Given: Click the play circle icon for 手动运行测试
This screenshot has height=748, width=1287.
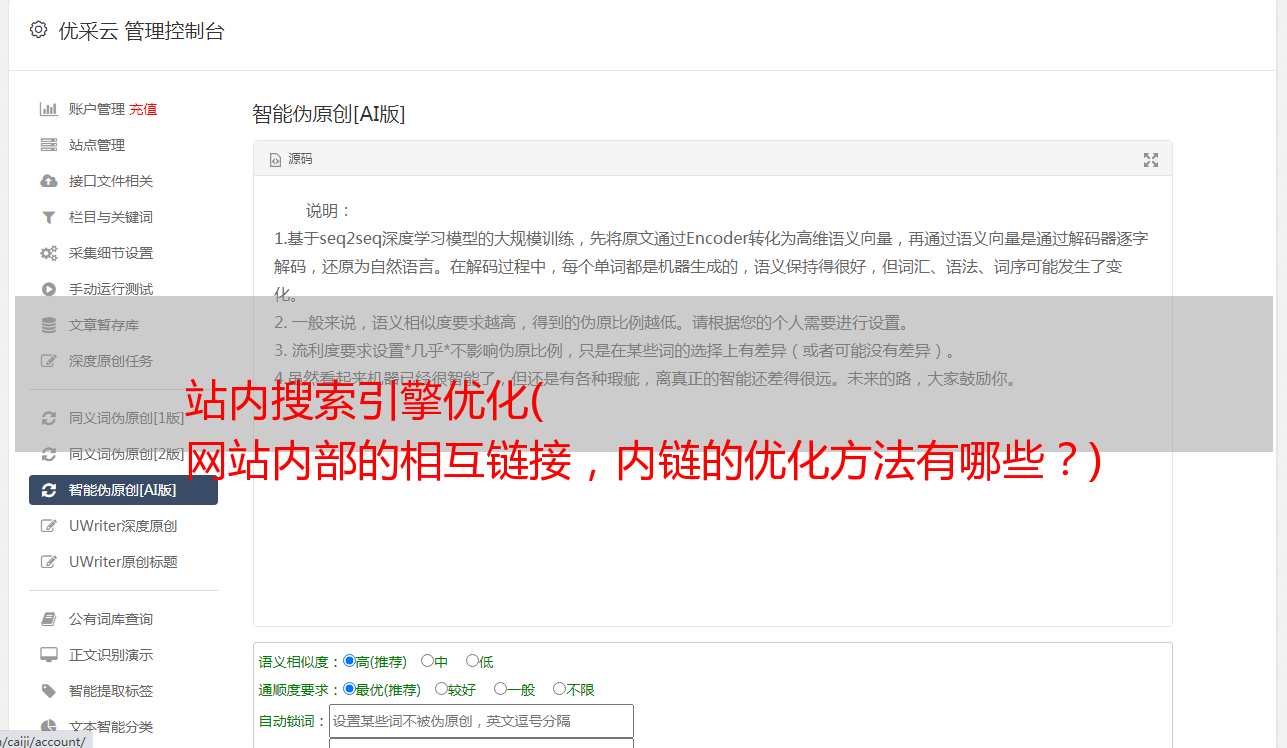Looking at the screenshot, I should coord(48,289).
